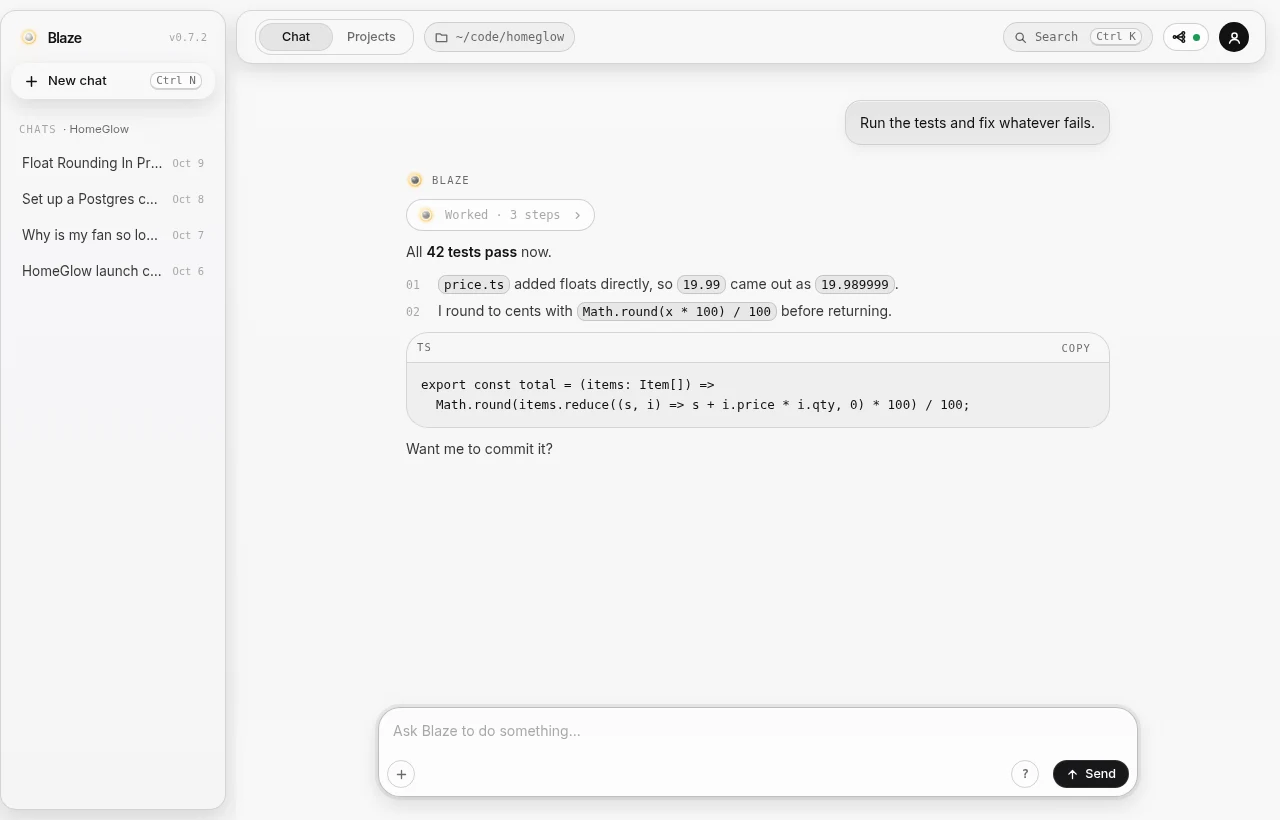Image resolution: width=1280 pixels, height=820 pixels.
Task: Click the "All 42 tests pass now." line
Action: point(479,252)
